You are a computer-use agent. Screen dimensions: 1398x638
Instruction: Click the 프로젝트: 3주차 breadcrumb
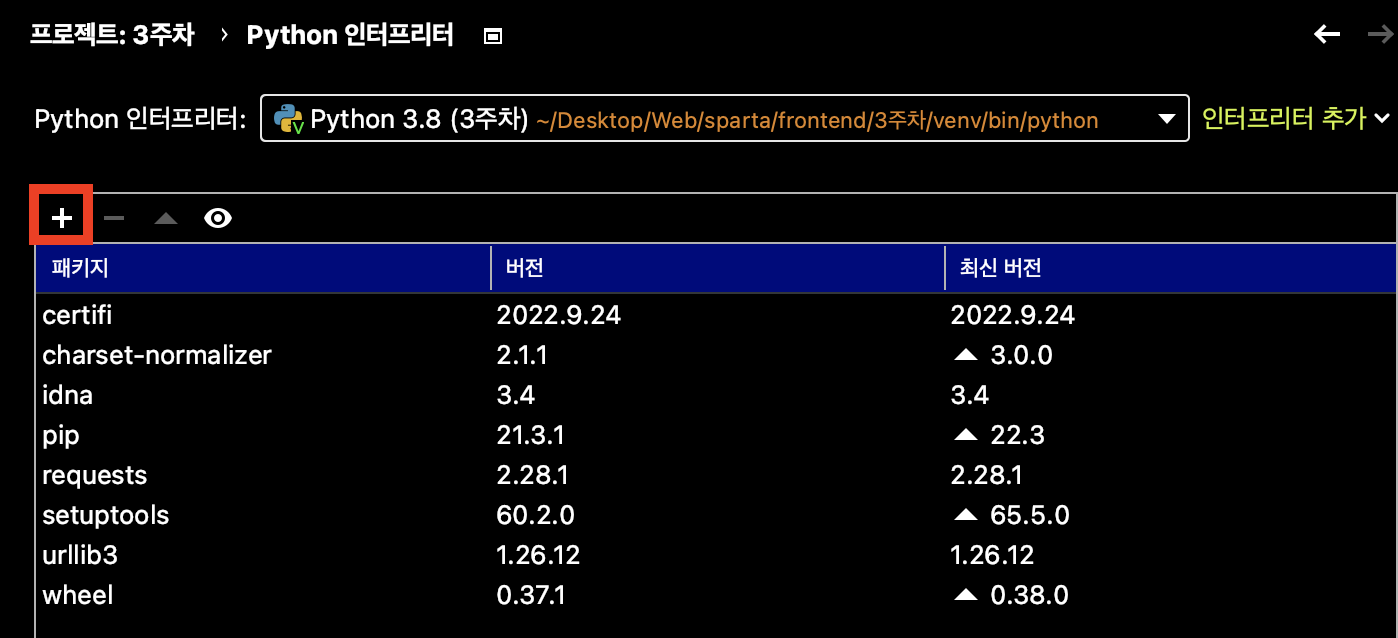pos(111,35)
